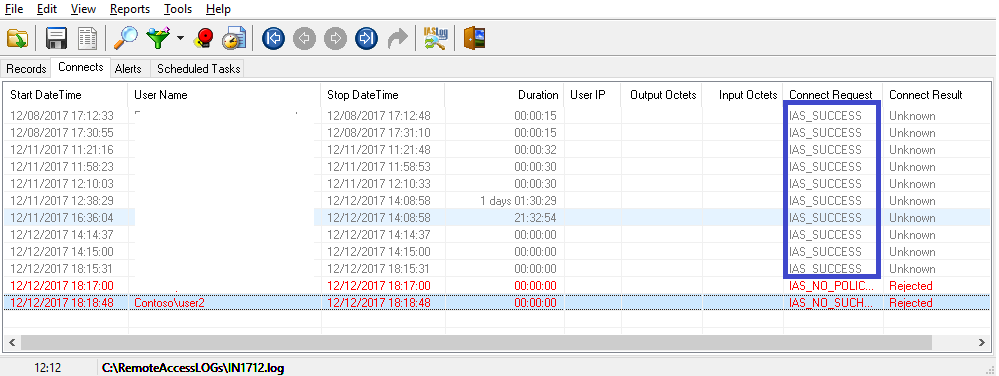Viewport: 999px width, 376px height.
Task: Go to first record navigation button
Action: [273, 38]
